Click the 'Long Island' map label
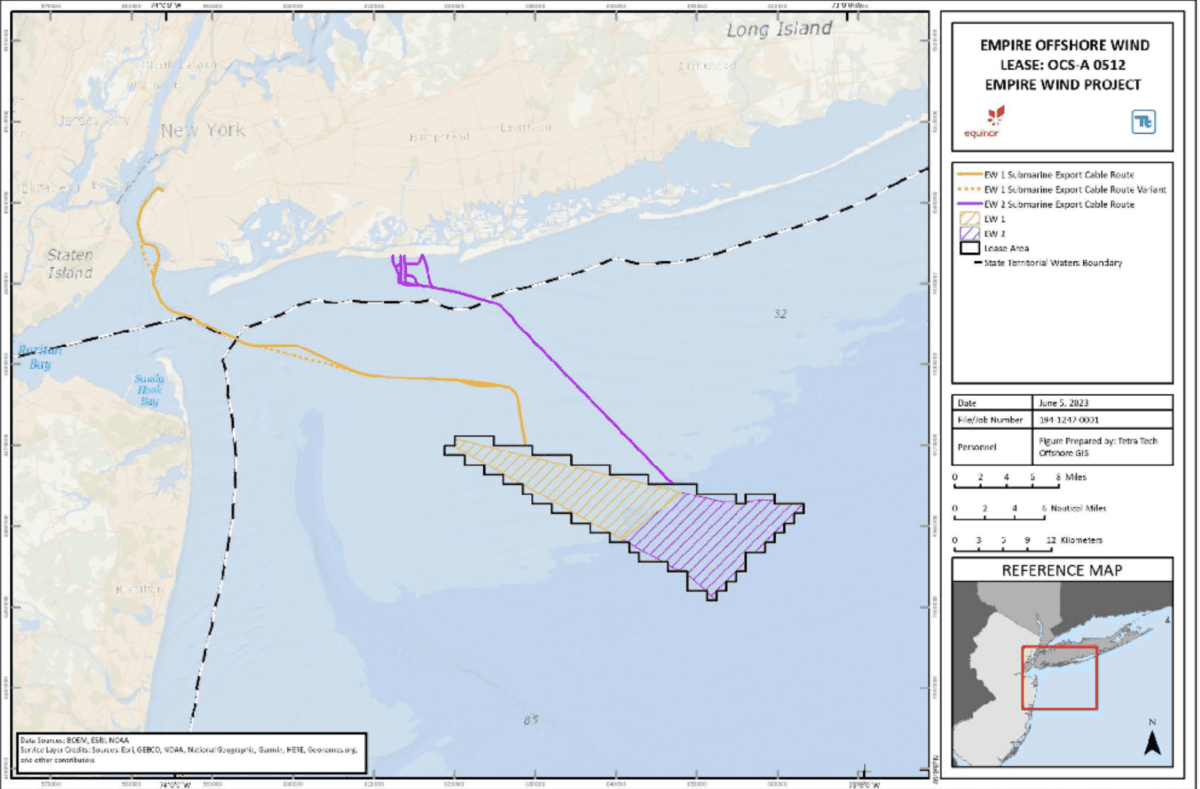The height and width of the screenshot is (789, 1200). tap(779, 29)
